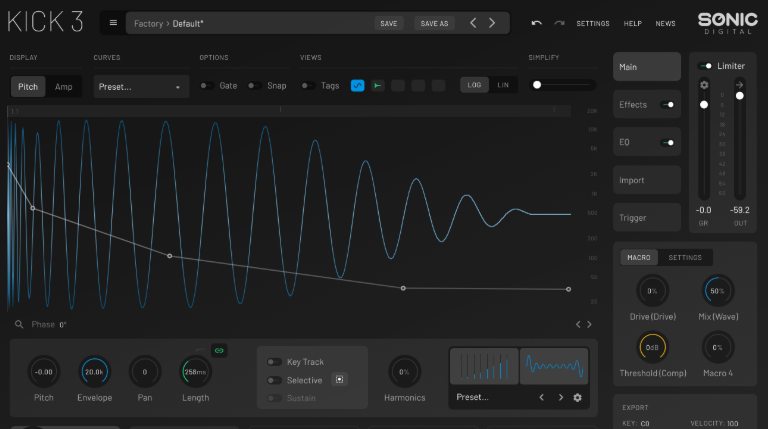Viewport: 768px width, 429px height.
Task: Click the magnifier icon beside Phase
Action: 19,325
